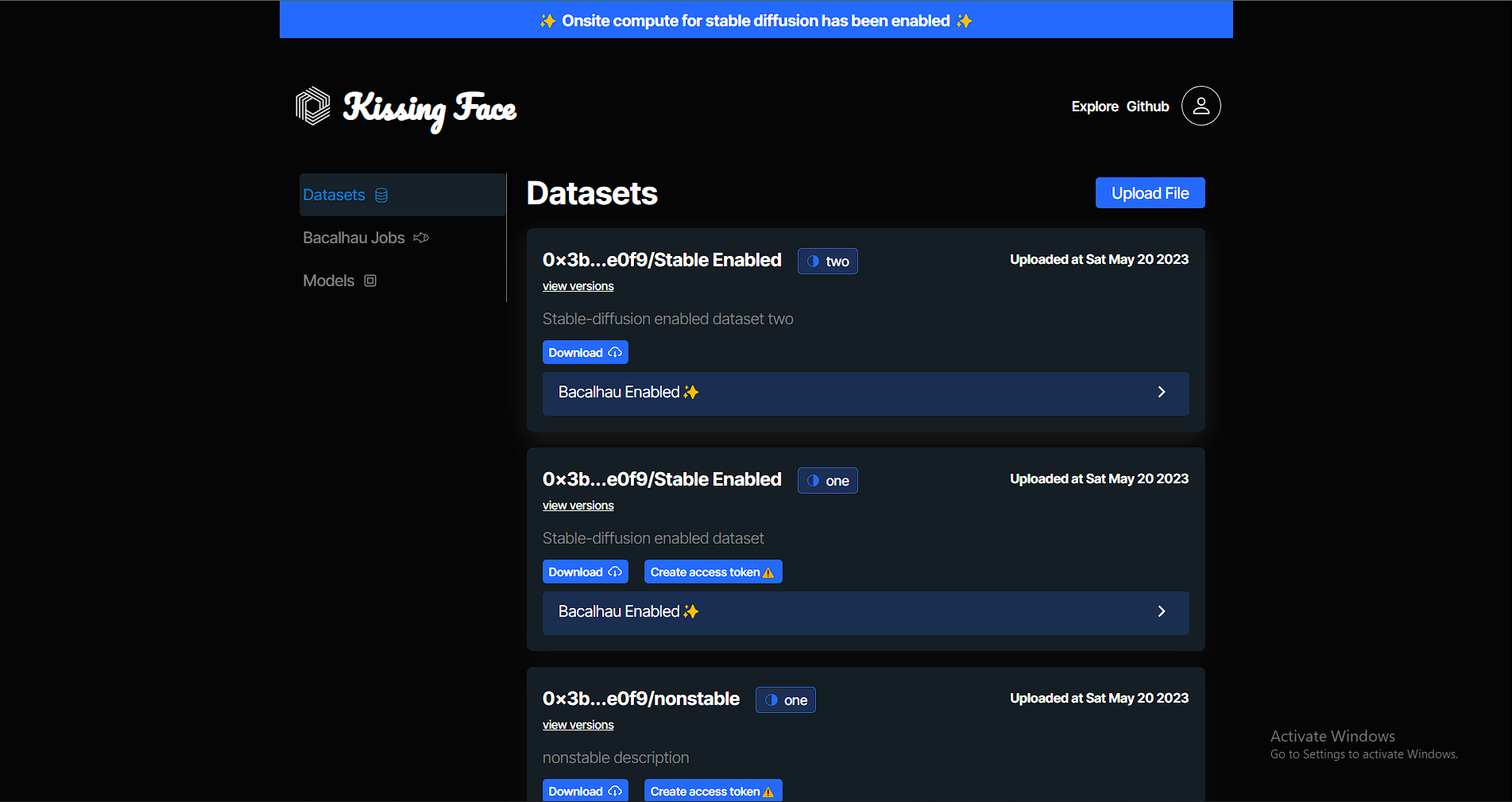Open the Explore link in the header
Viewport: 1512px width, 802px height.
[1095, 107]
